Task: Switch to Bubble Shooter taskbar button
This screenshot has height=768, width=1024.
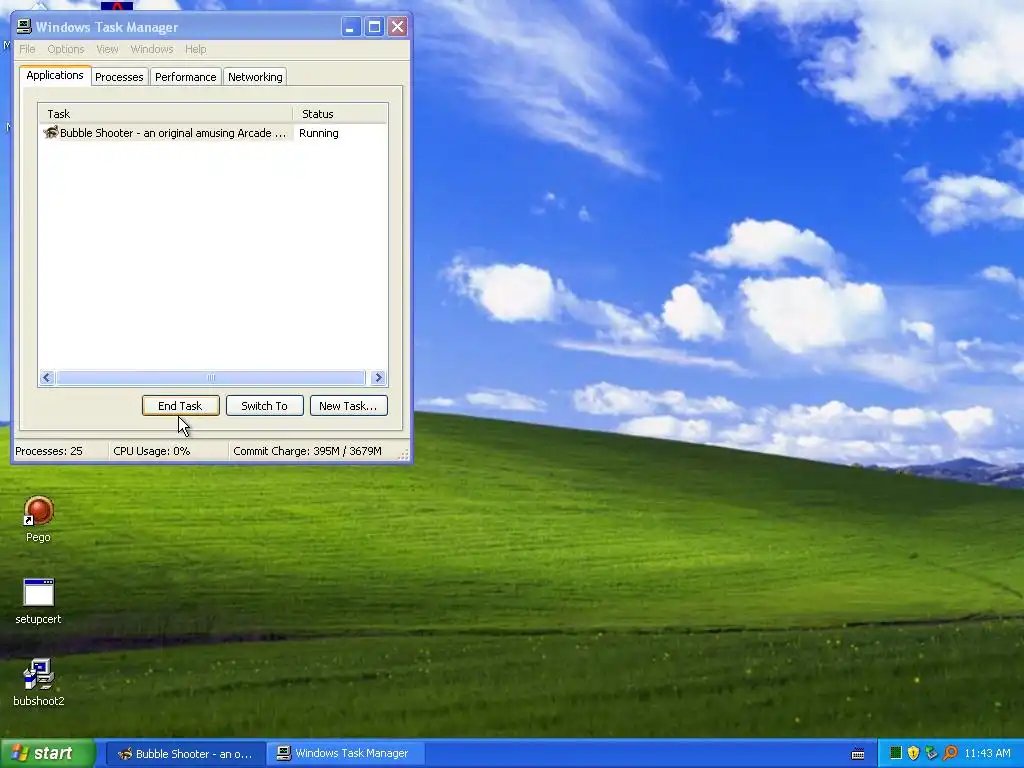Action: pyautogui.click(x=185, y=754)
